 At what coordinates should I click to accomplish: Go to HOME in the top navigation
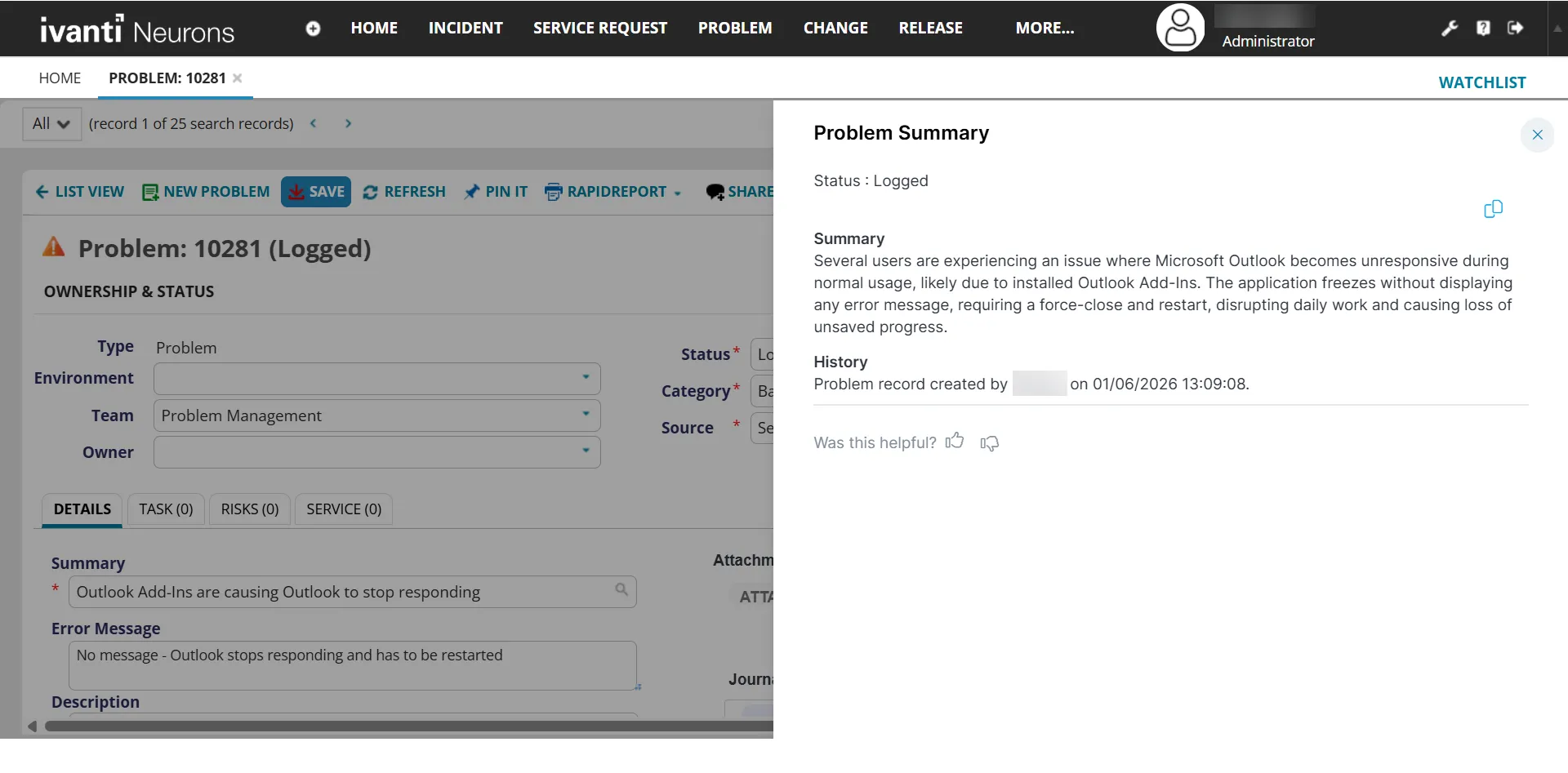point(374,28)
